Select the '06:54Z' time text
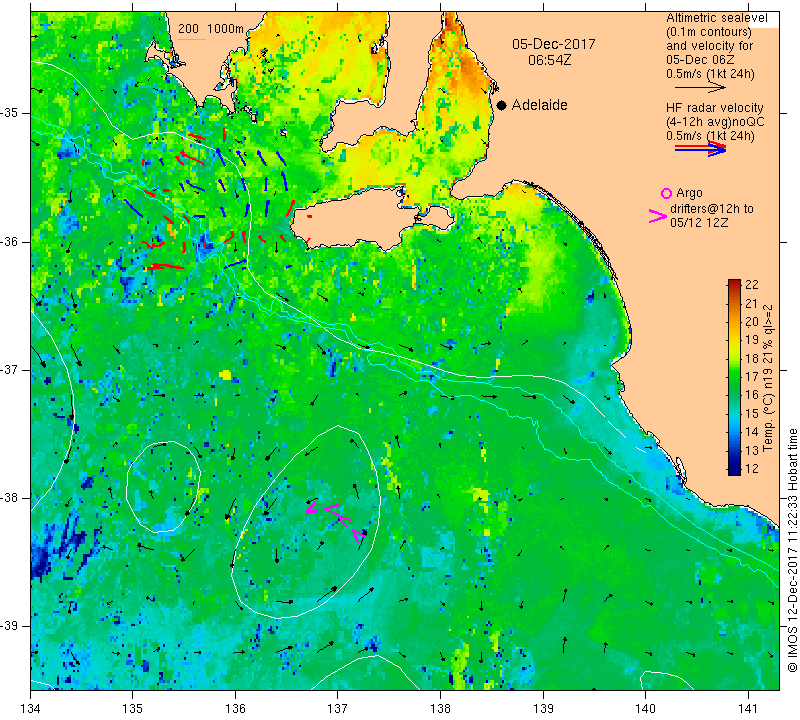The height and width of the screenshot is (720, 800). coord(549,60)
